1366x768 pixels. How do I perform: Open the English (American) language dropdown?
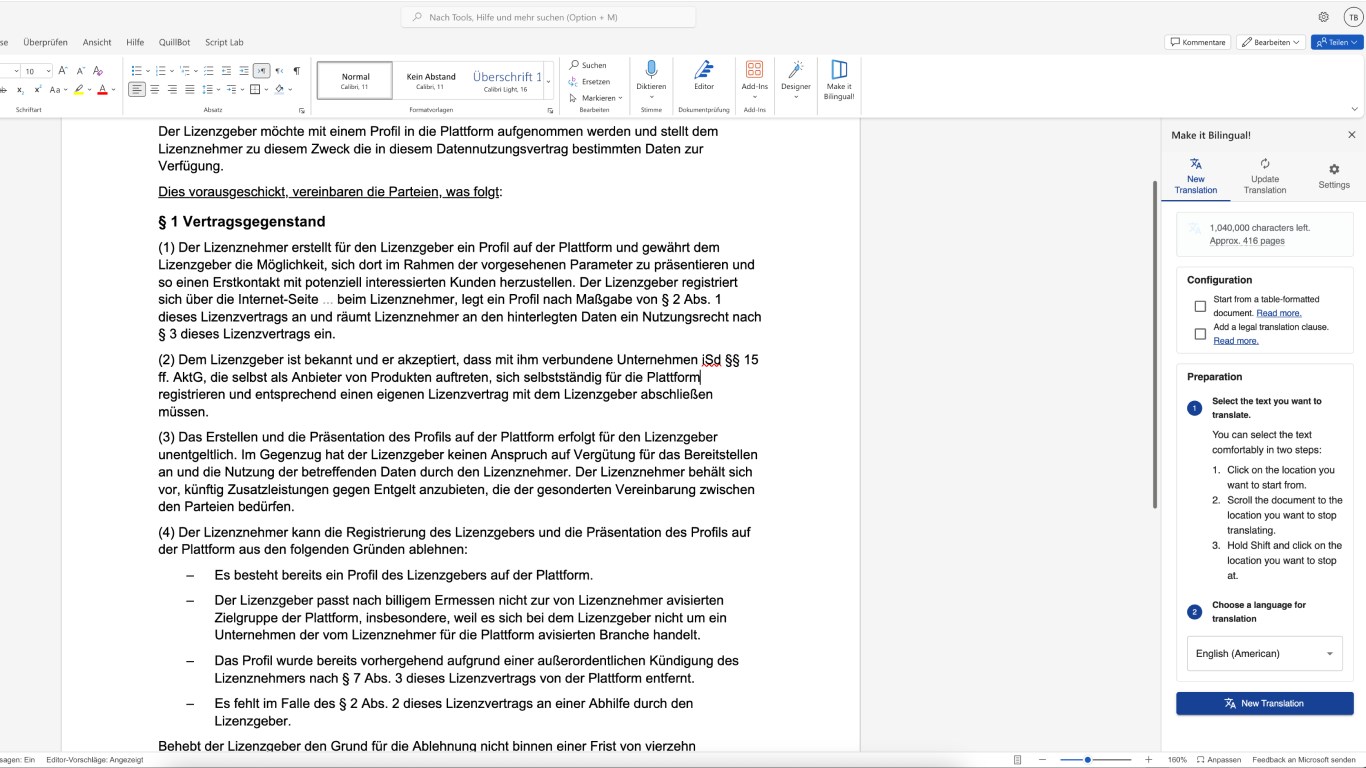(1265, 654)
